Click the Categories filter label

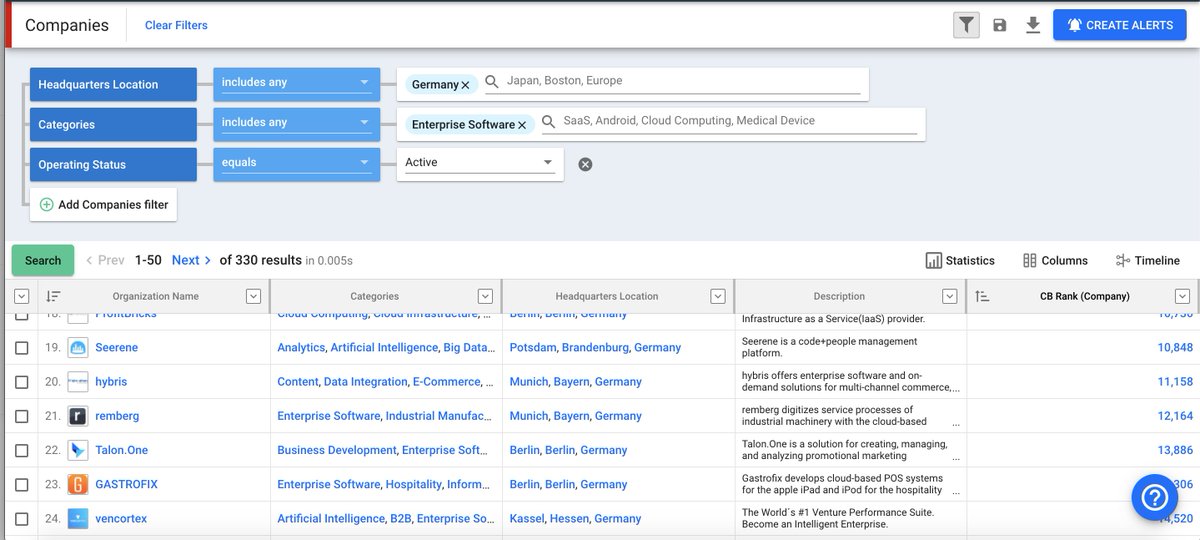click(x=113, y=124)
